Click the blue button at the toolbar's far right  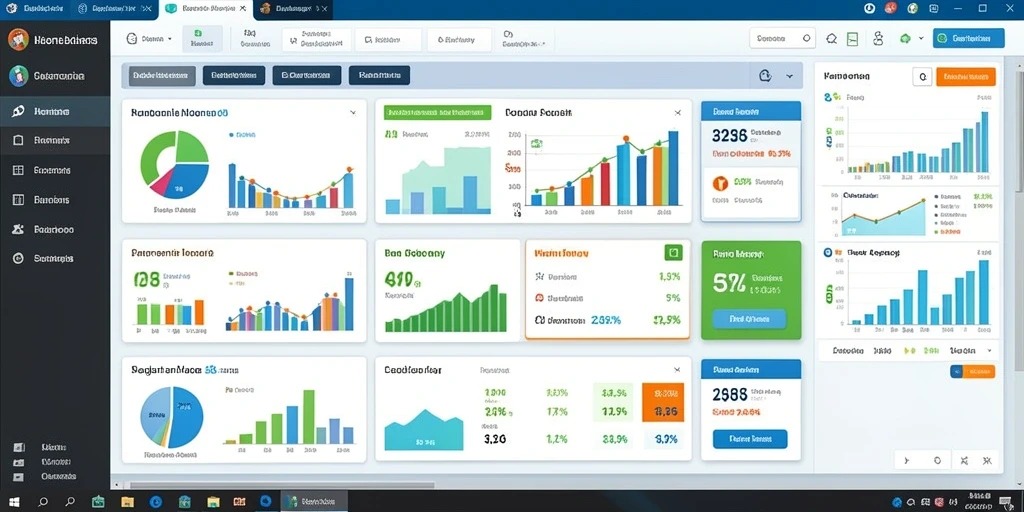[x=968, y=39]
